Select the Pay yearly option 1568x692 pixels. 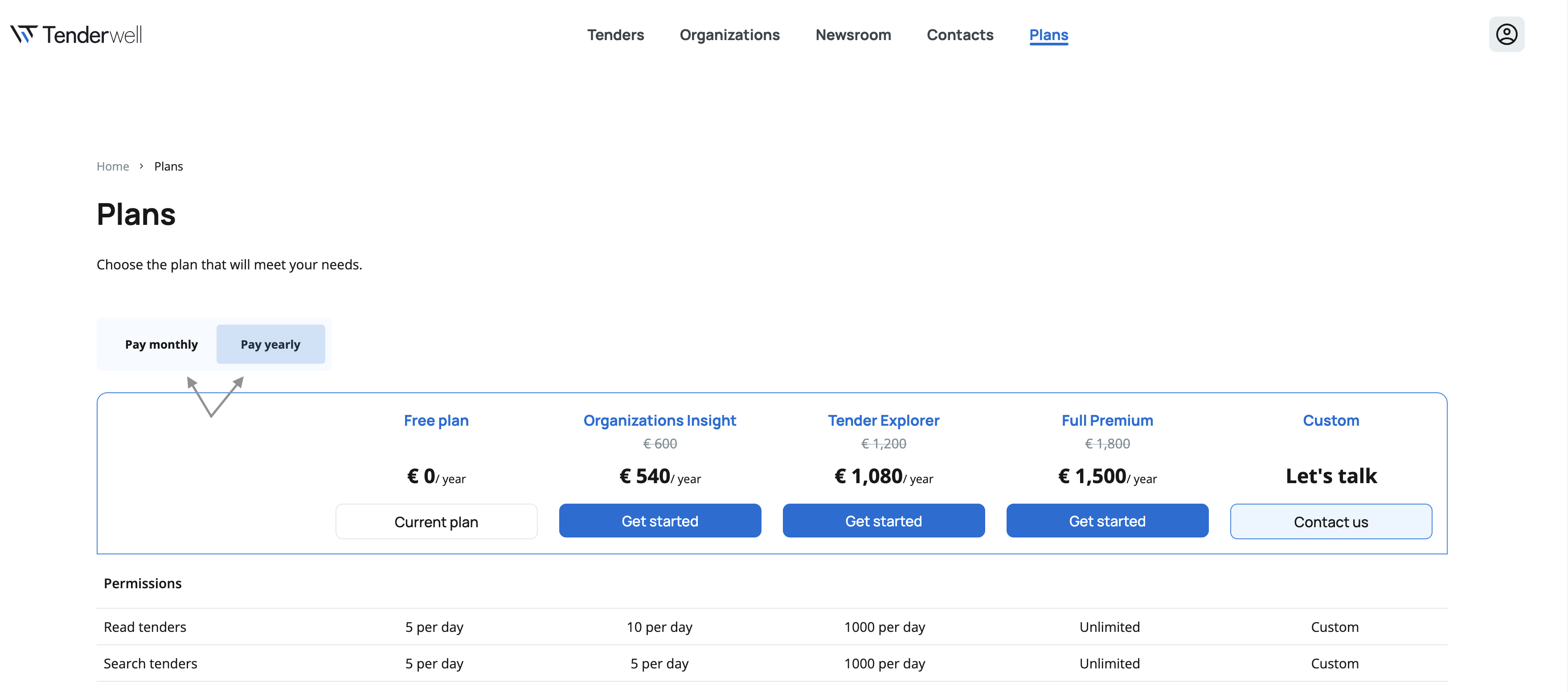pos(270,344)
